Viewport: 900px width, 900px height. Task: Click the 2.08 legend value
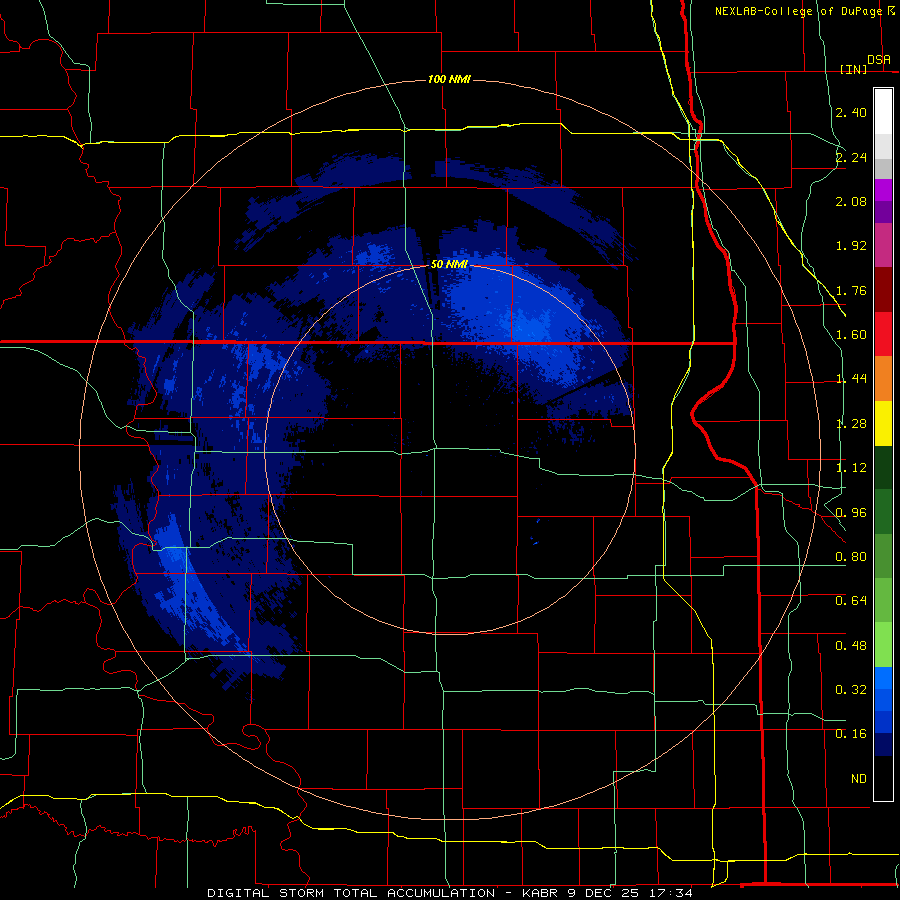[851, 201]
